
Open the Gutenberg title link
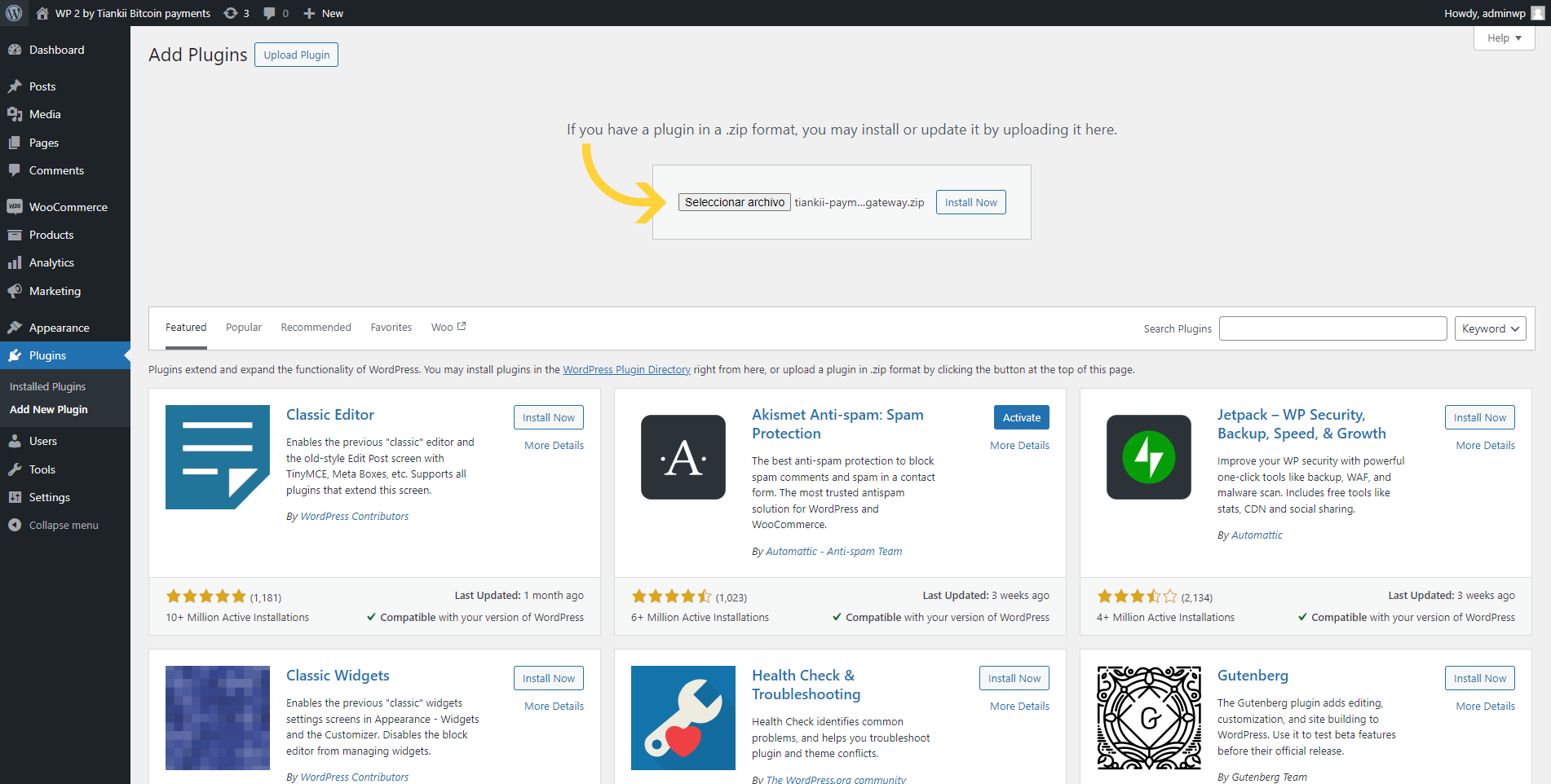[1253, 676]
